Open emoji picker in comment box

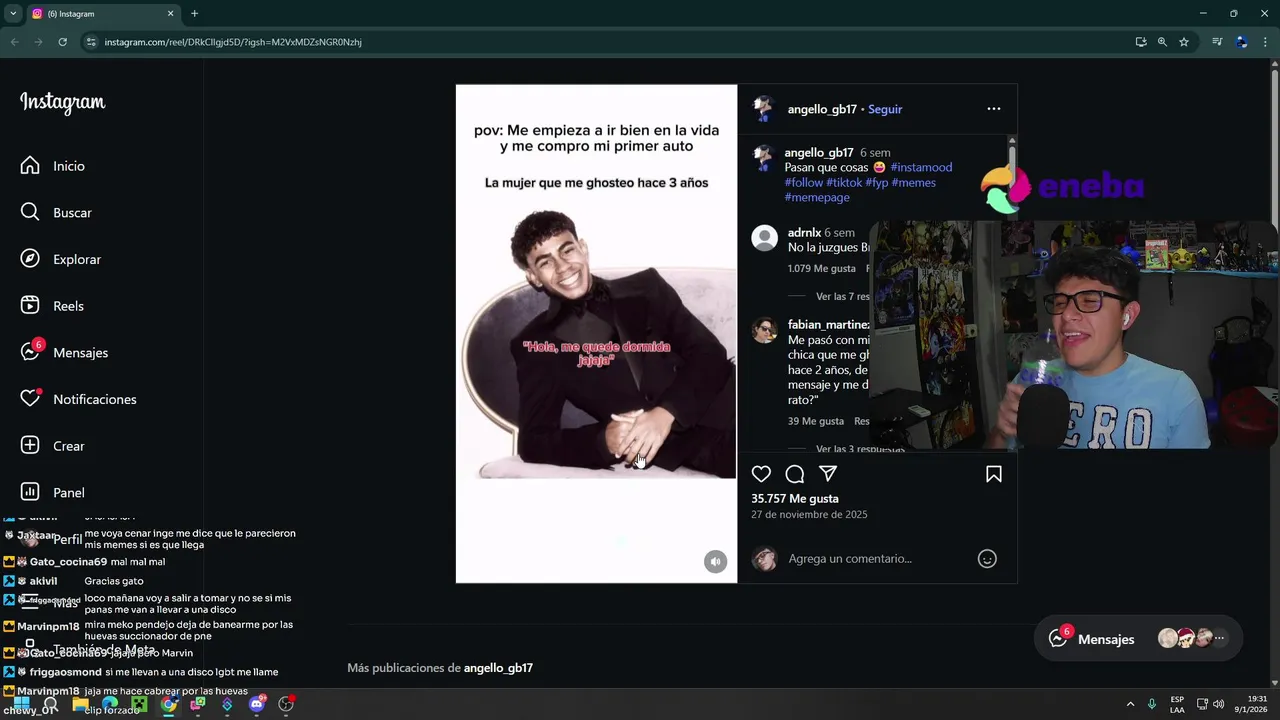[x=987, y=559]
